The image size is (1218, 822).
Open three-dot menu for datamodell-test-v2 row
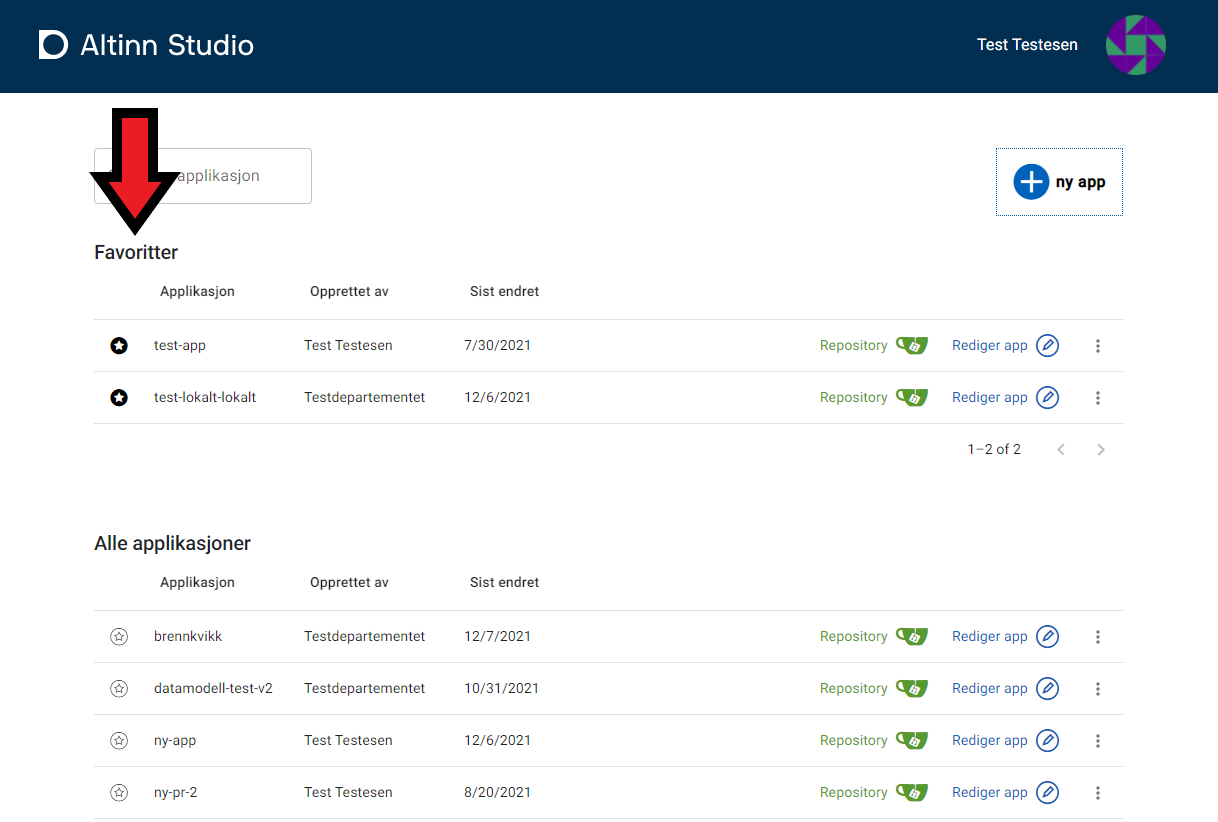pos(1097,688)
